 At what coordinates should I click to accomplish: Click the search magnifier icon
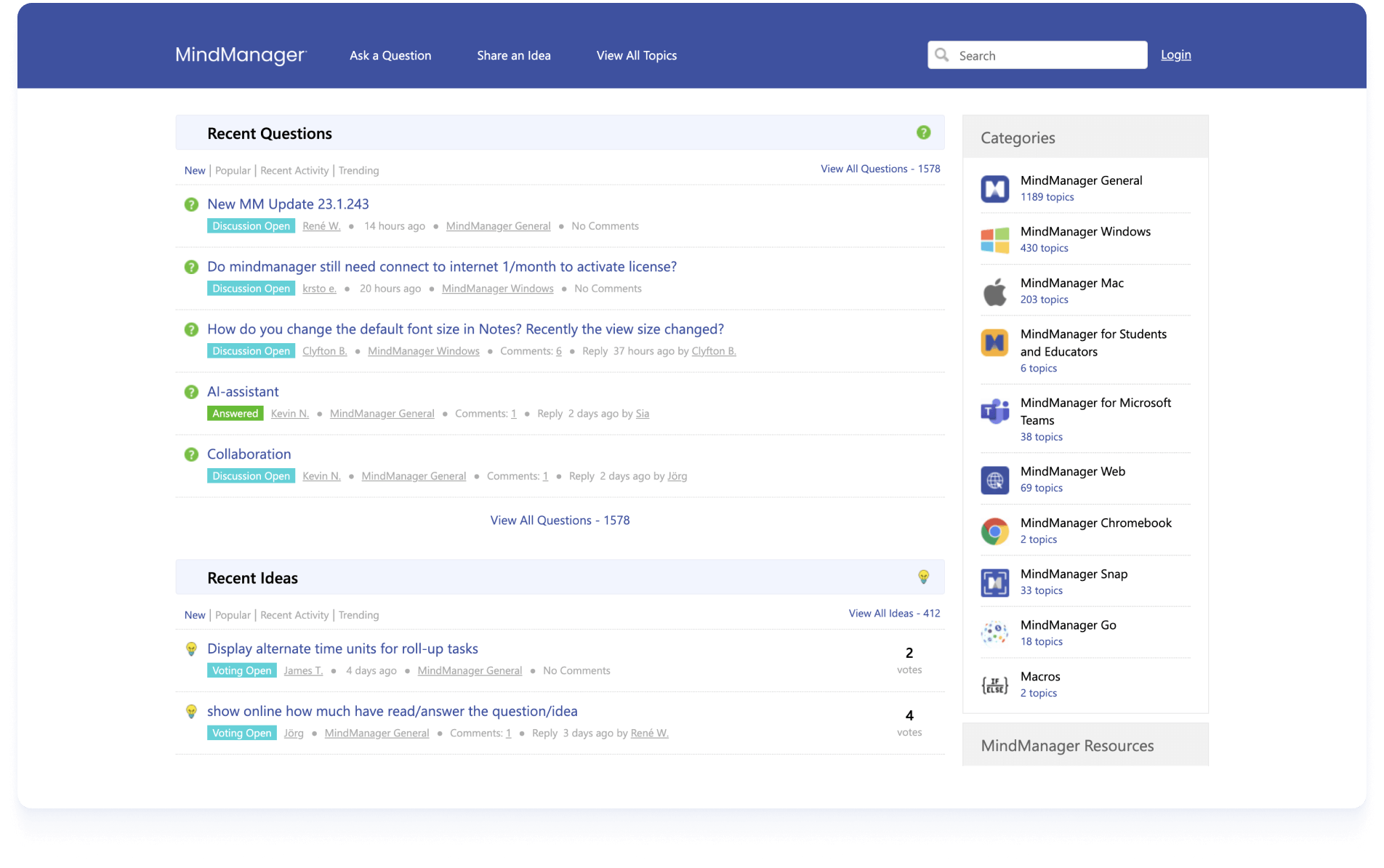tap(942, 55)
